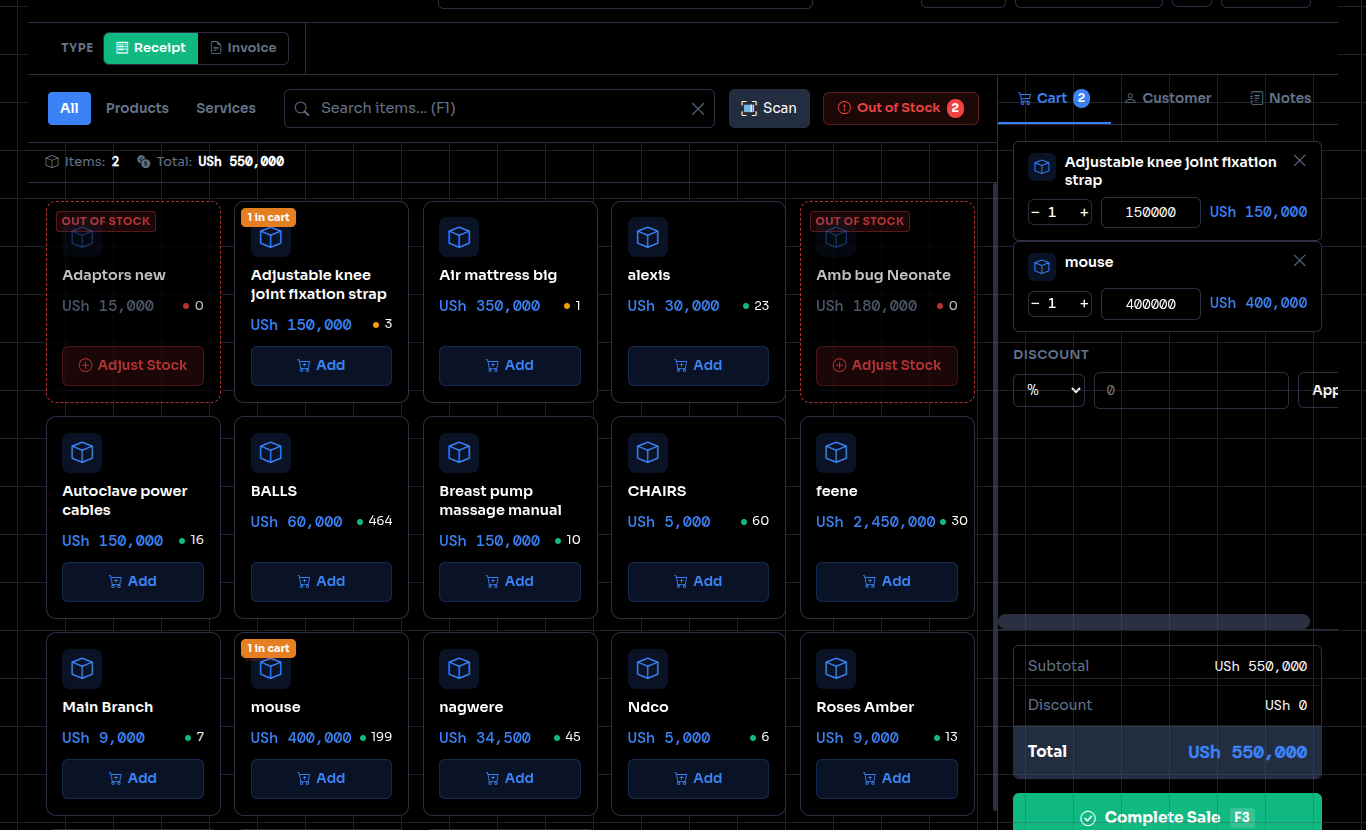Open the discount type percent dropdown
The width and height of the screenshot is (1366, 830).
pos(1049,390)
